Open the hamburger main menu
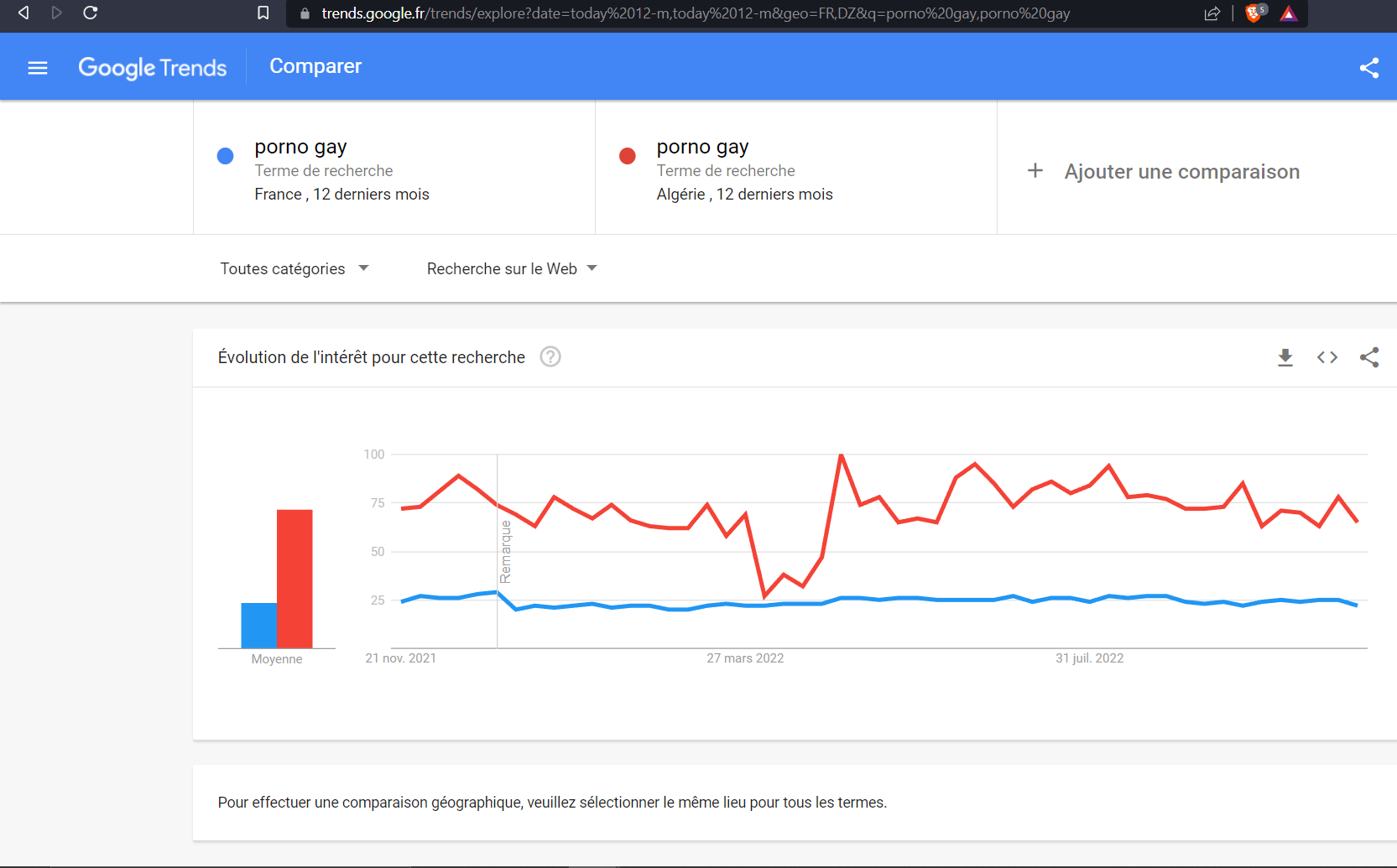 pos(38,68)
